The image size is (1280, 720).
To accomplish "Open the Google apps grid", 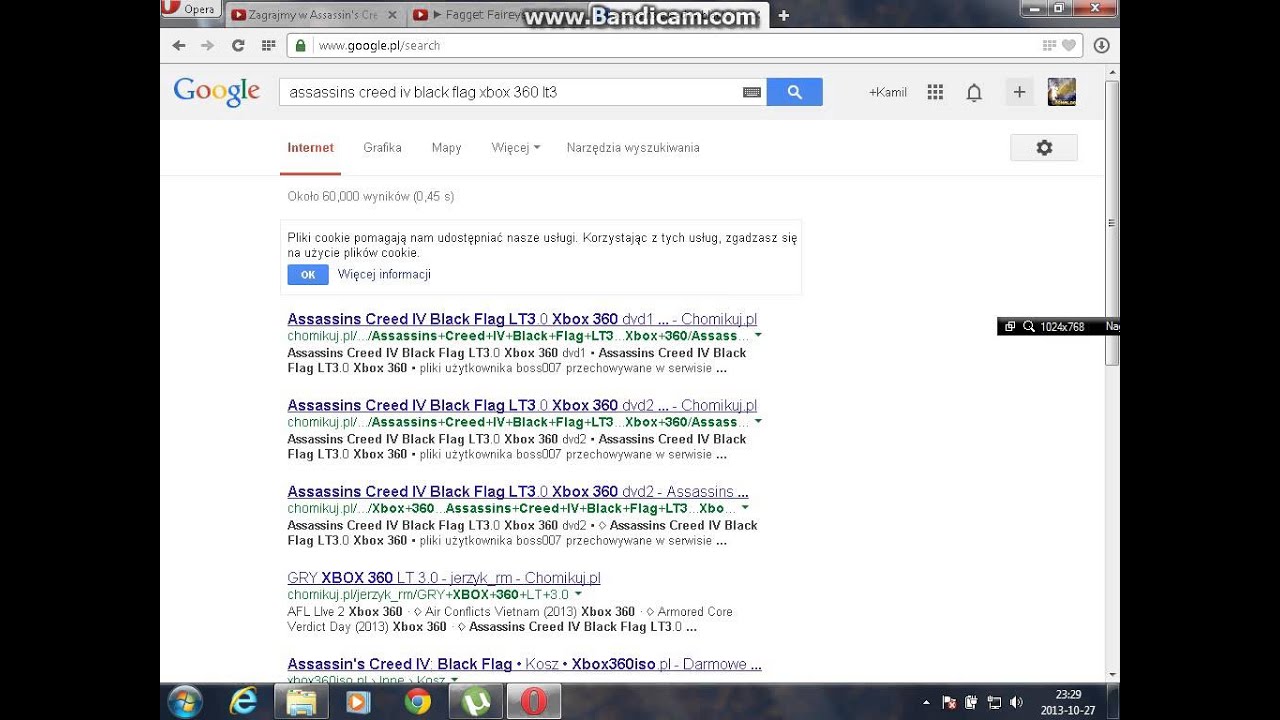I will click(x=935, y=92).
